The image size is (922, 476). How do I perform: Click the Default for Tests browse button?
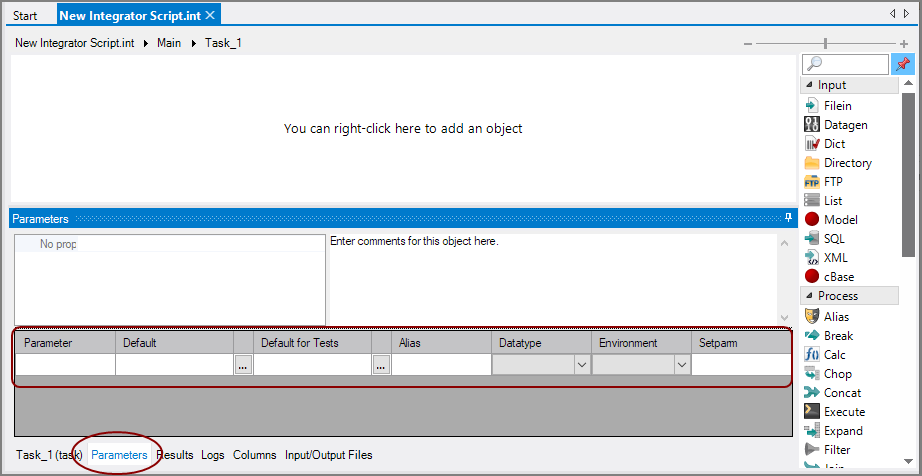pyautogui.click(x=381, y=365)
